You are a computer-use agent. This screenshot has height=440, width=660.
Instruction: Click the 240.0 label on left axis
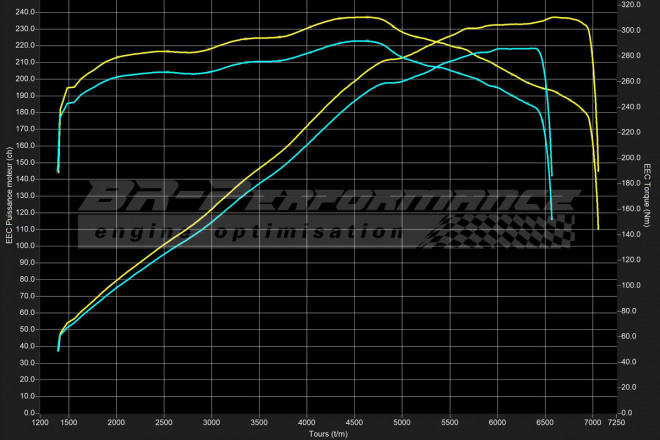(22, 12)
